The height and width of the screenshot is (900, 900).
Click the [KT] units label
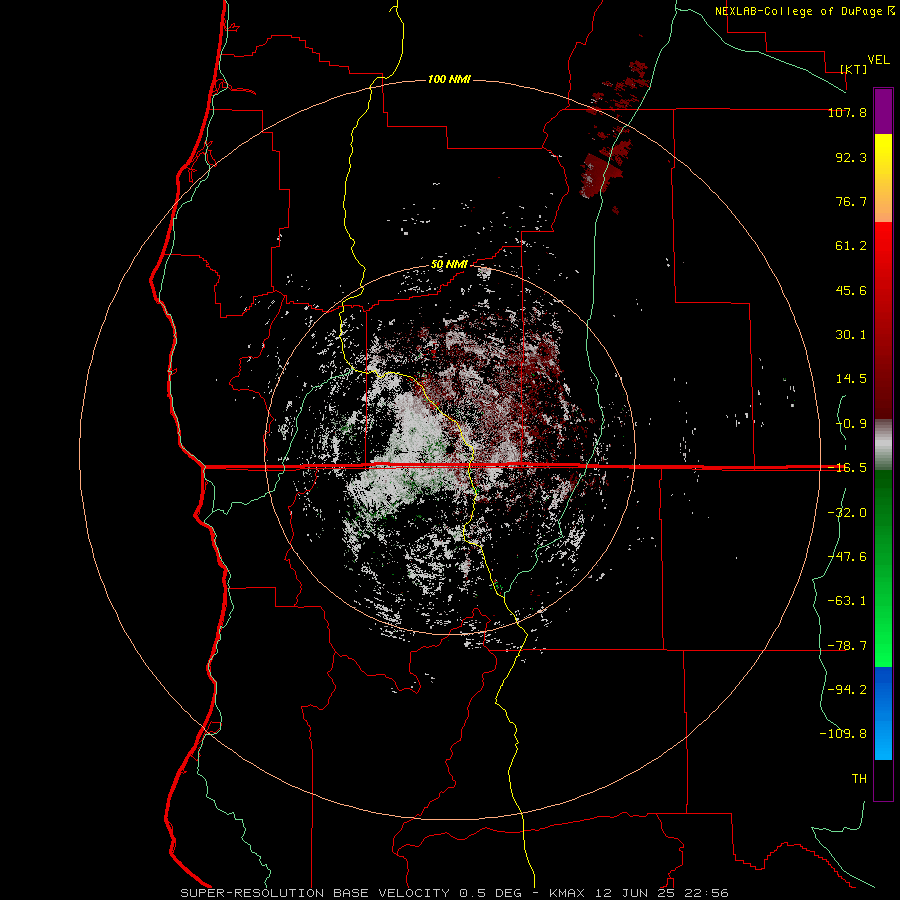coord(854,69)
